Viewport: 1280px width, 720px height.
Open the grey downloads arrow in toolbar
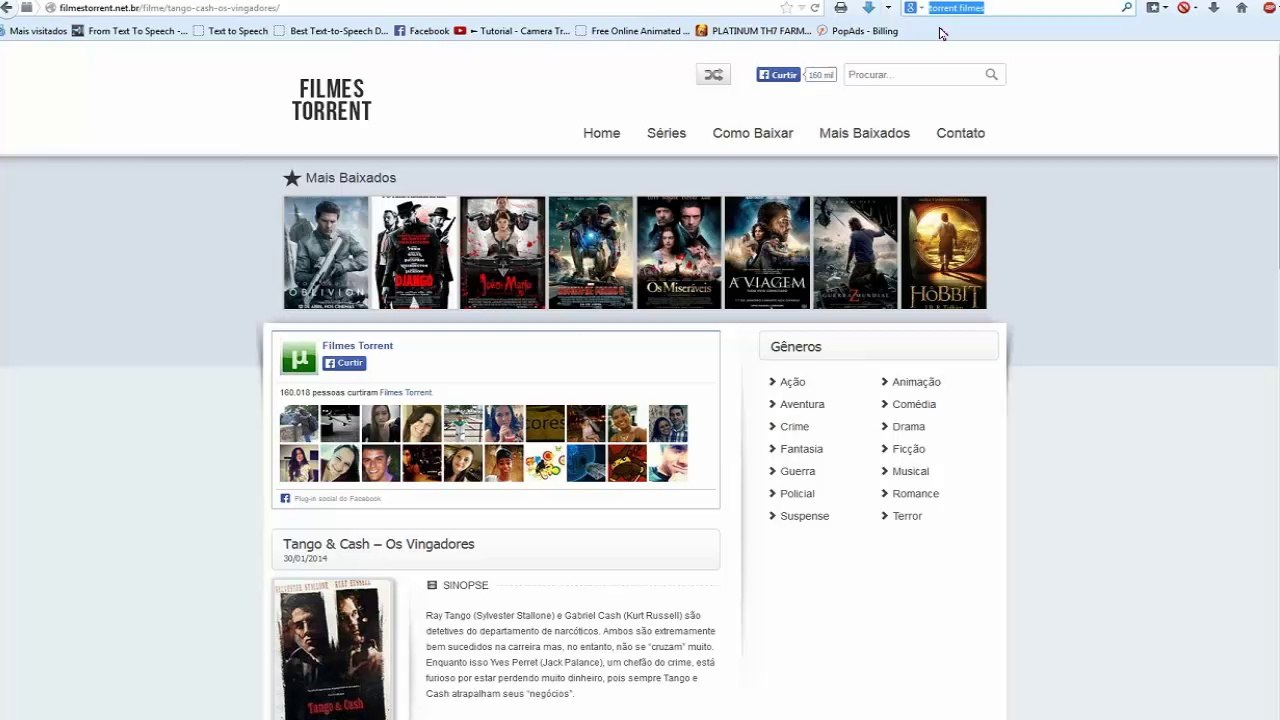click(1214, 7)
